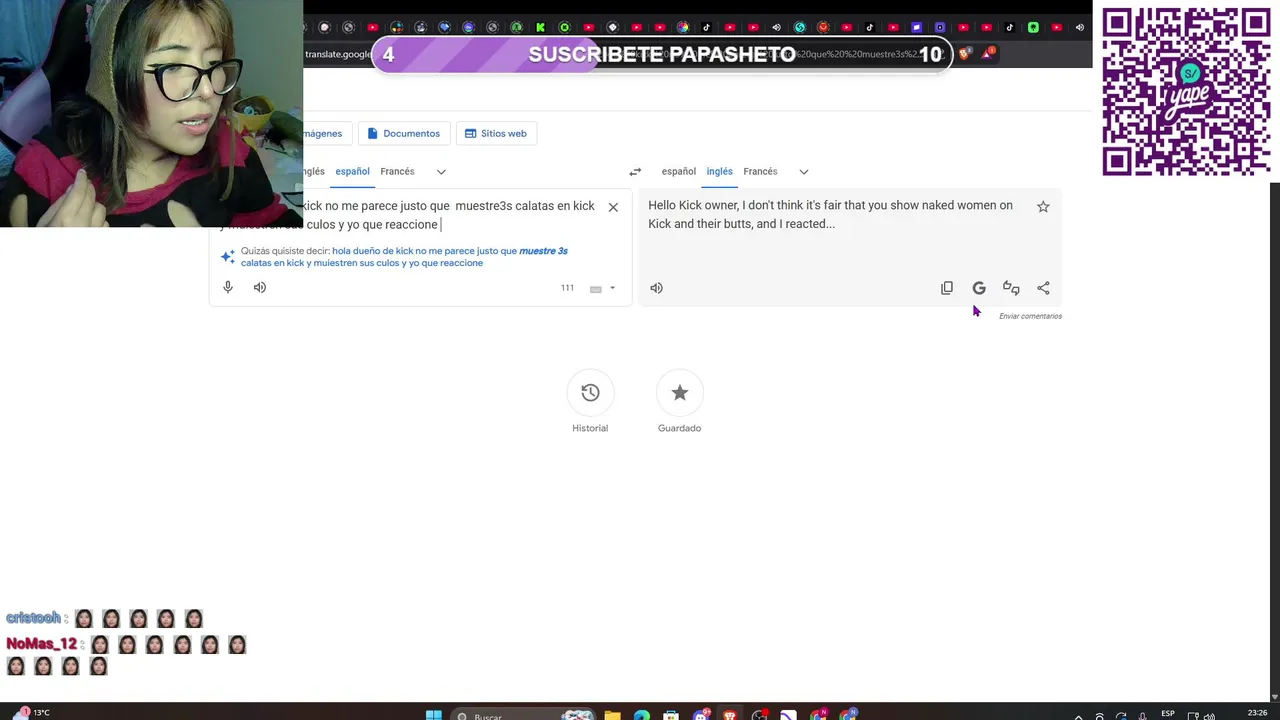Switch to Documentos translation mode
The width and height of the screenshot is (1280, 720).
(403, 133)
